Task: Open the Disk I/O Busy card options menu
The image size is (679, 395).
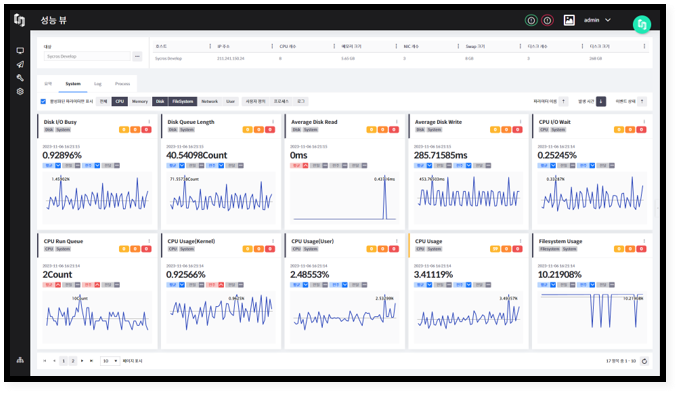Action: tap(149, 122)
